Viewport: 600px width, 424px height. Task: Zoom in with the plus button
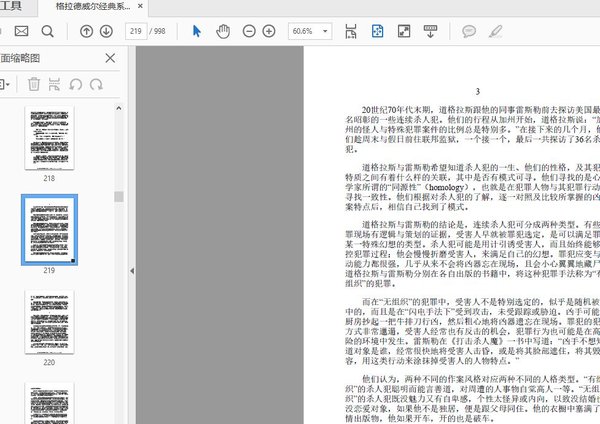pos(269,31)
